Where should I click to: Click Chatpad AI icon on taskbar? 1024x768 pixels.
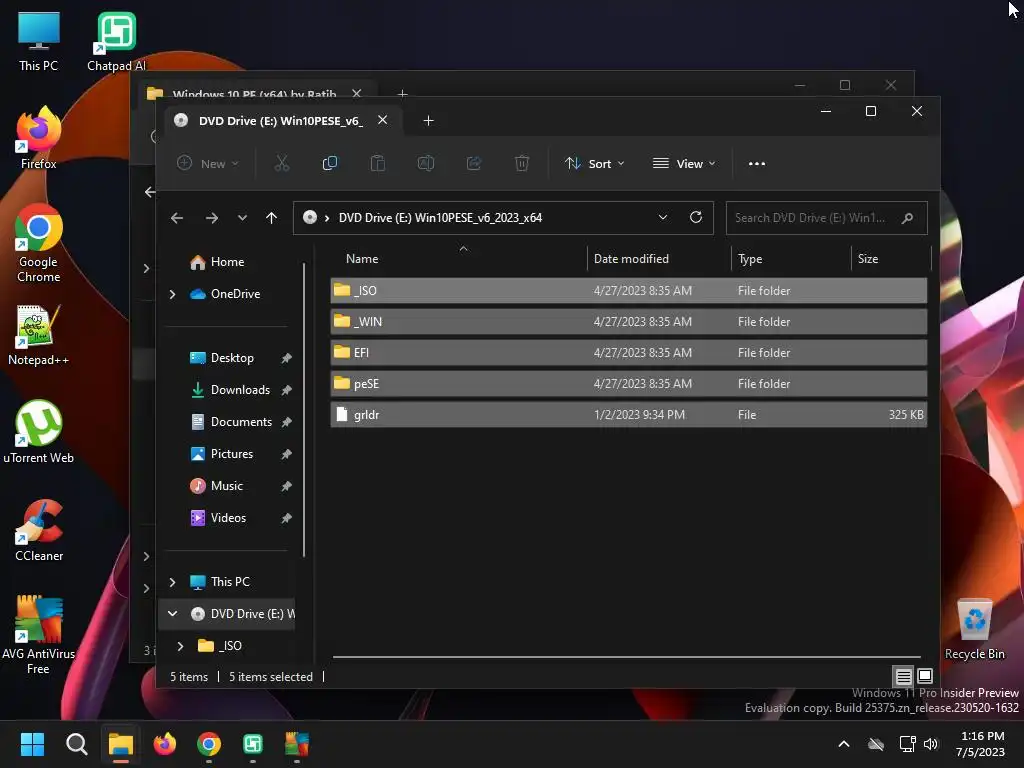pyautogui.click(x=253, y=744)
